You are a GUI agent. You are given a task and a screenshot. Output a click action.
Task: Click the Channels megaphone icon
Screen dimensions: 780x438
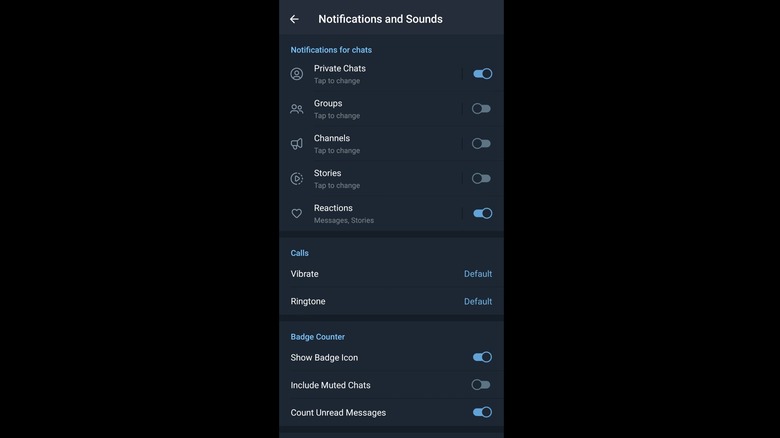(x=297, y=144)
